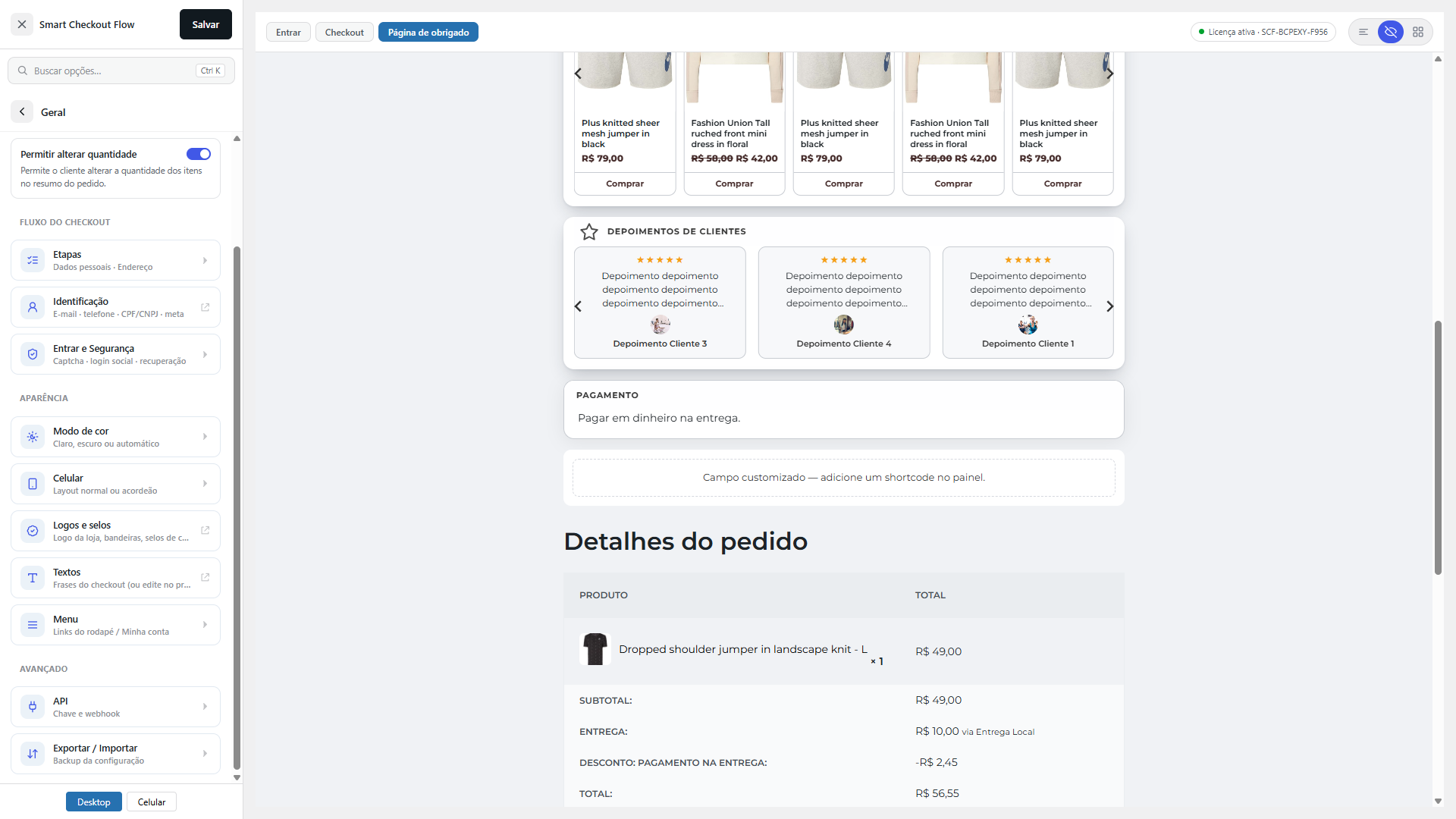
Task: Open Identificação external link icon
Action: [205, 307]
